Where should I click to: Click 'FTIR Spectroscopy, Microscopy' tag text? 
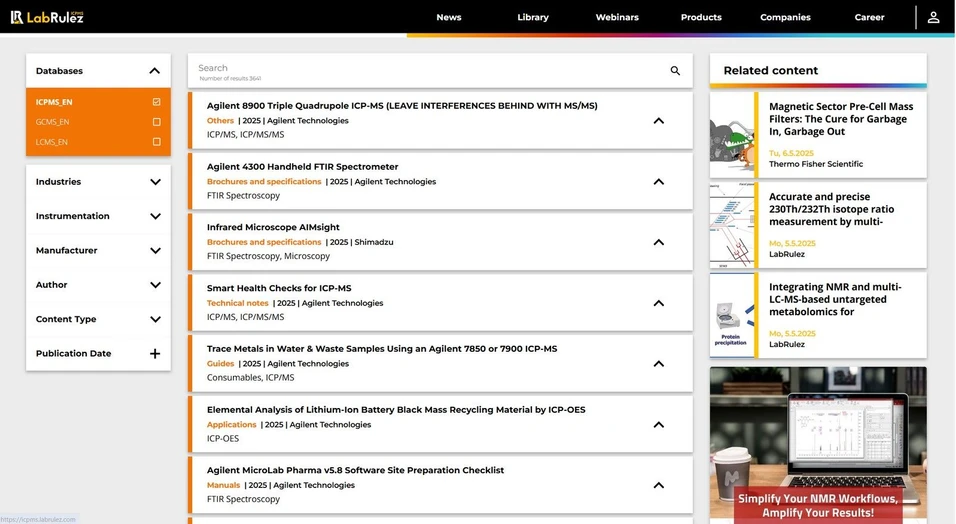point(268,256)
